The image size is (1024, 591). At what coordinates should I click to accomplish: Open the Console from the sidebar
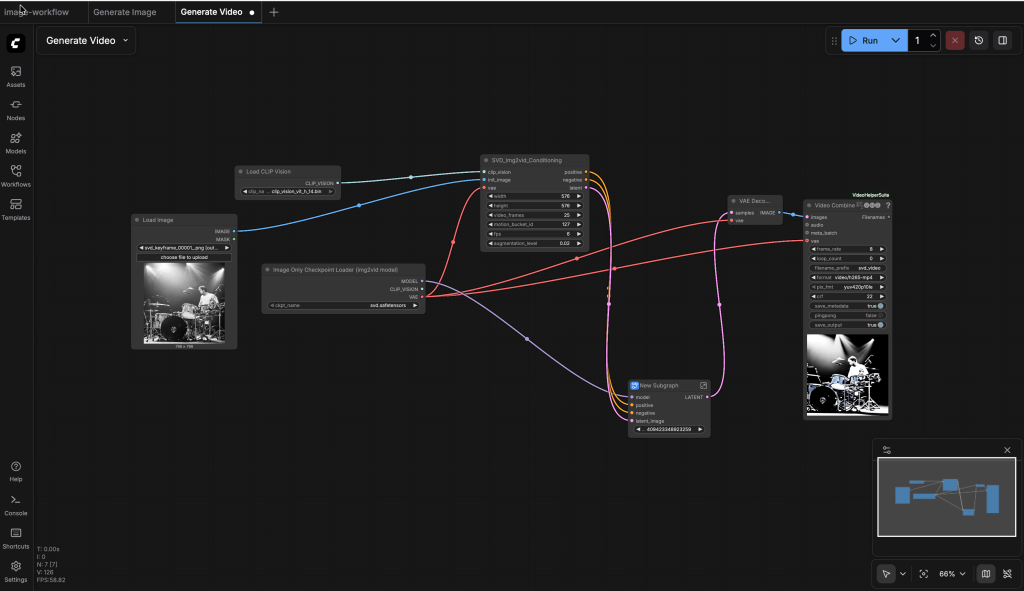click(16, 505)
